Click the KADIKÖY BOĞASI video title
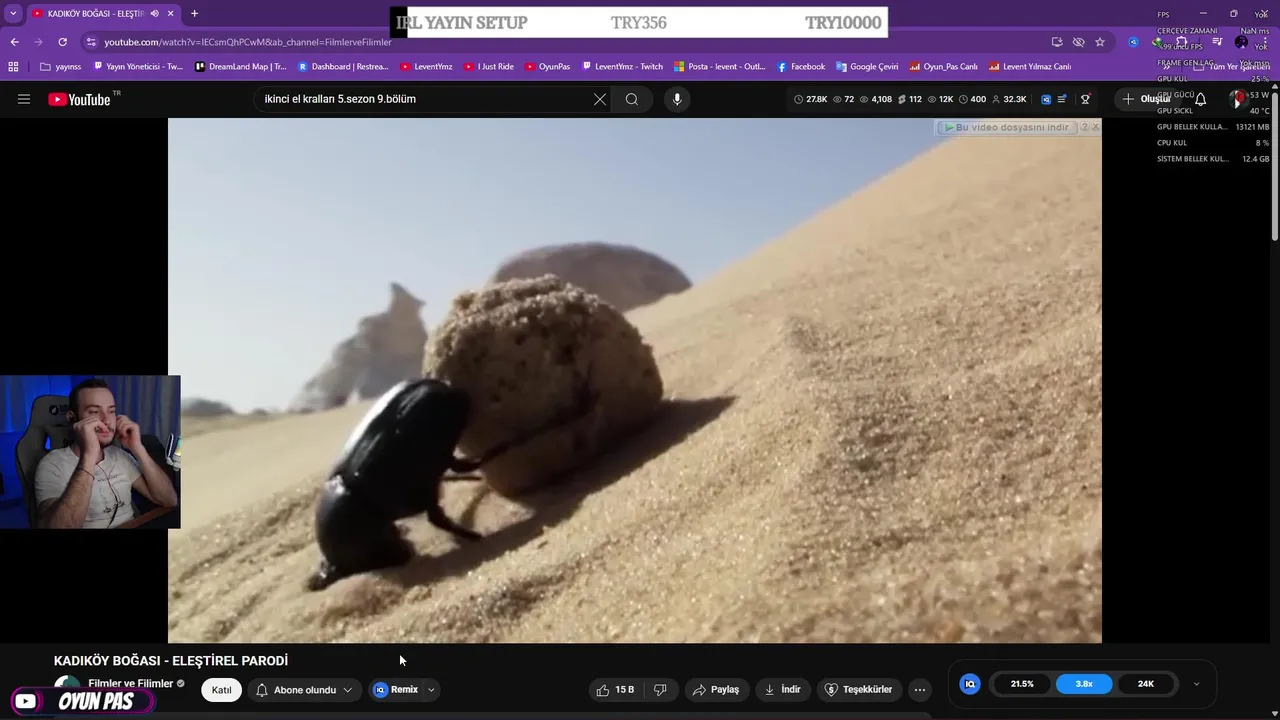Screen dimensions: 1280x720 [x=171, y=661]
